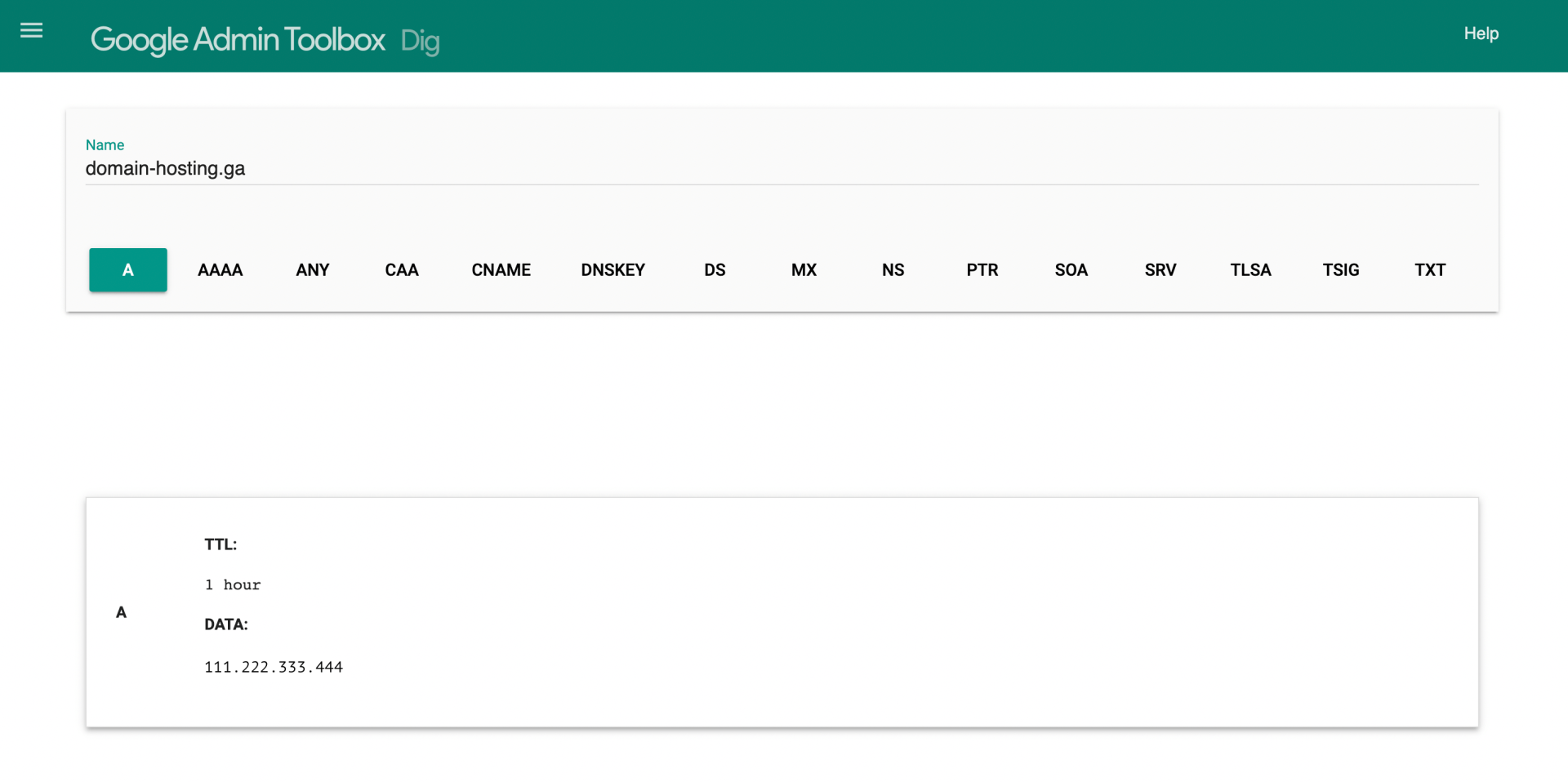Query the CNAME record type
This screenshot has width=1568, height=782.
click(501, 270)
